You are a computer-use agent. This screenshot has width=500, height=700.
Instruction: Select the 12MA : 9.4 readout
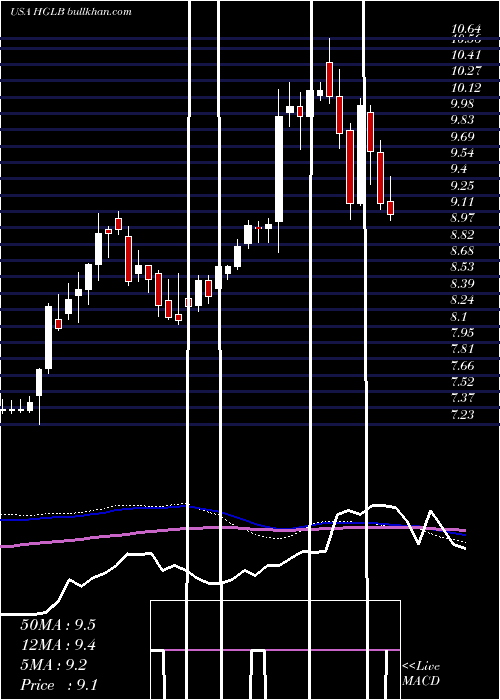(x=58, y=645)
